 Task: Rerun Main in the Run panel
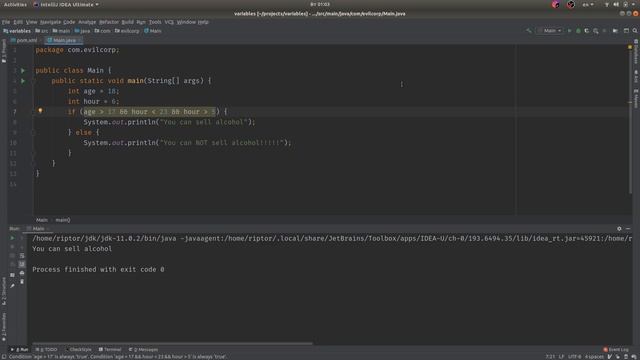[12, 238]
